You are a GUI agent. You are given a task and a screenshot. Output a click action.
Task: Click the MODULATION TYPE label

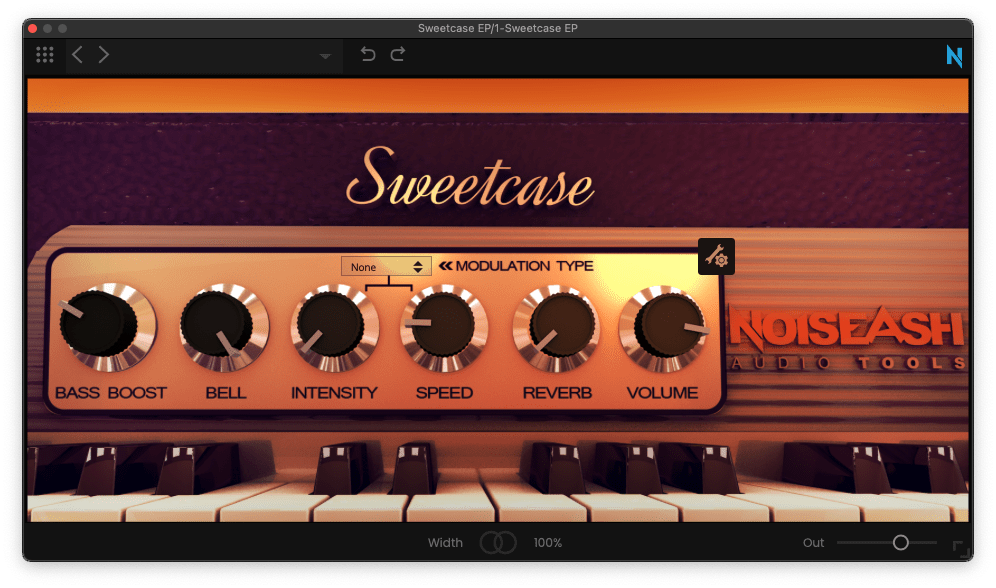pos(524,266)
